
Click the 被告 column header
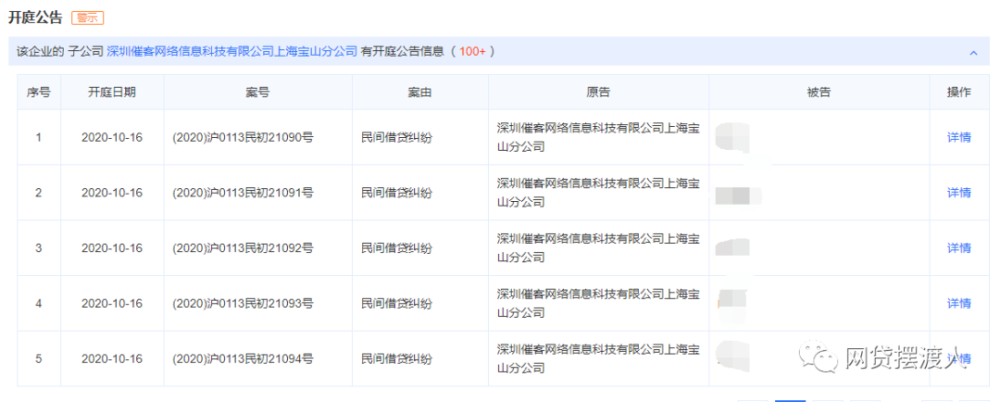(x=819, y=92)
